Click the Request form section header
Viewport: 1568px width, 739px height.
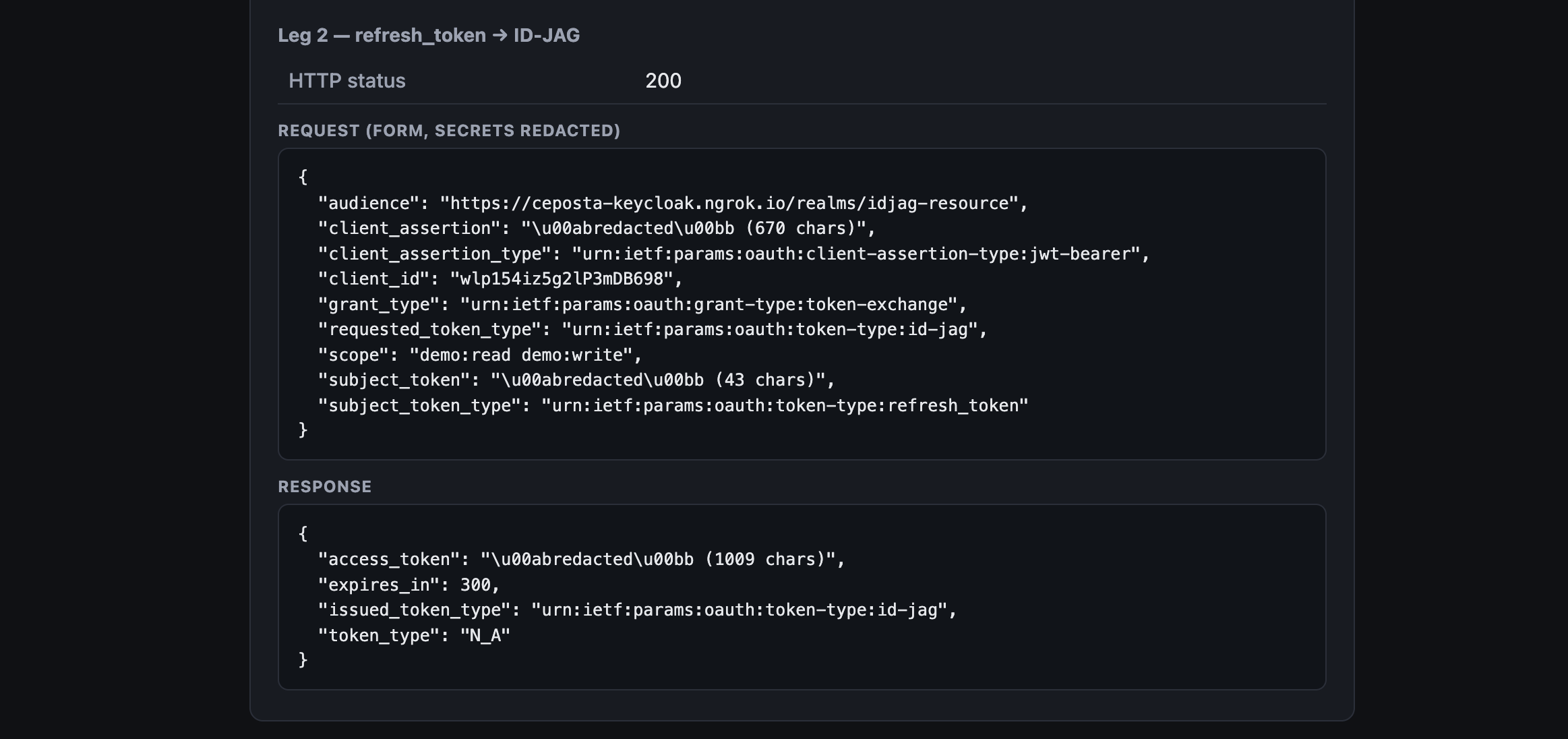click(449, 131)
